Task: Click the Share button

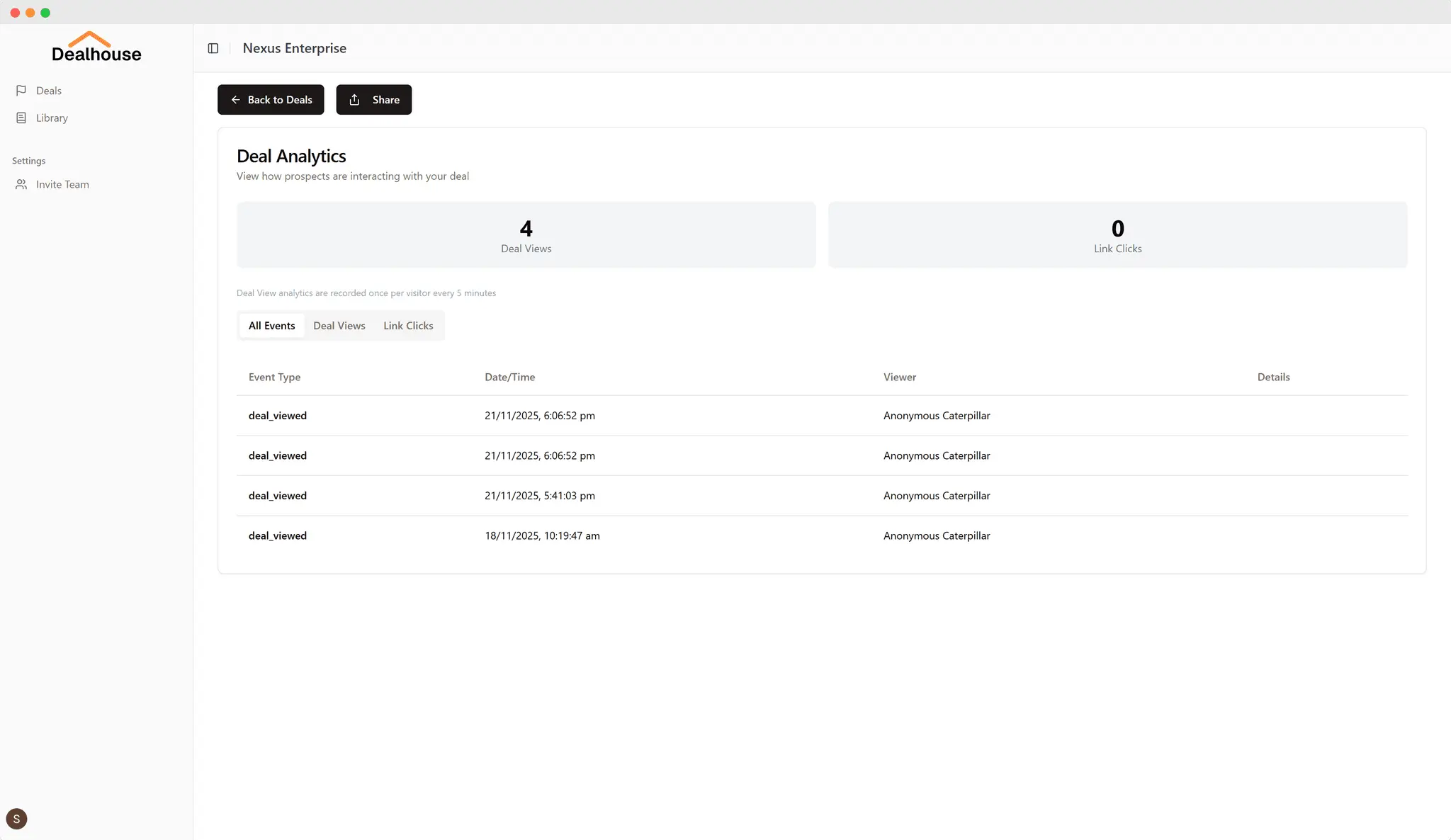Action: point(373,100)
